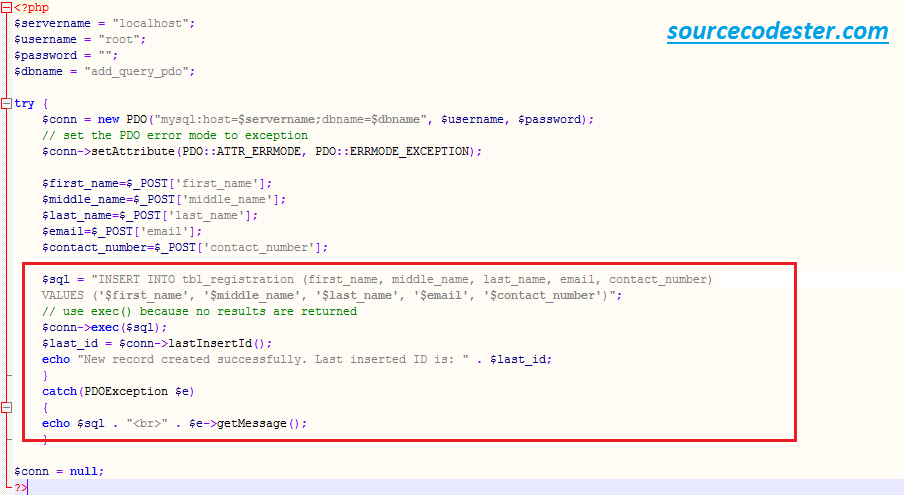Click the $contact_number=$_POST line
Screen dimensions: 904x495
tap(185, 248)
